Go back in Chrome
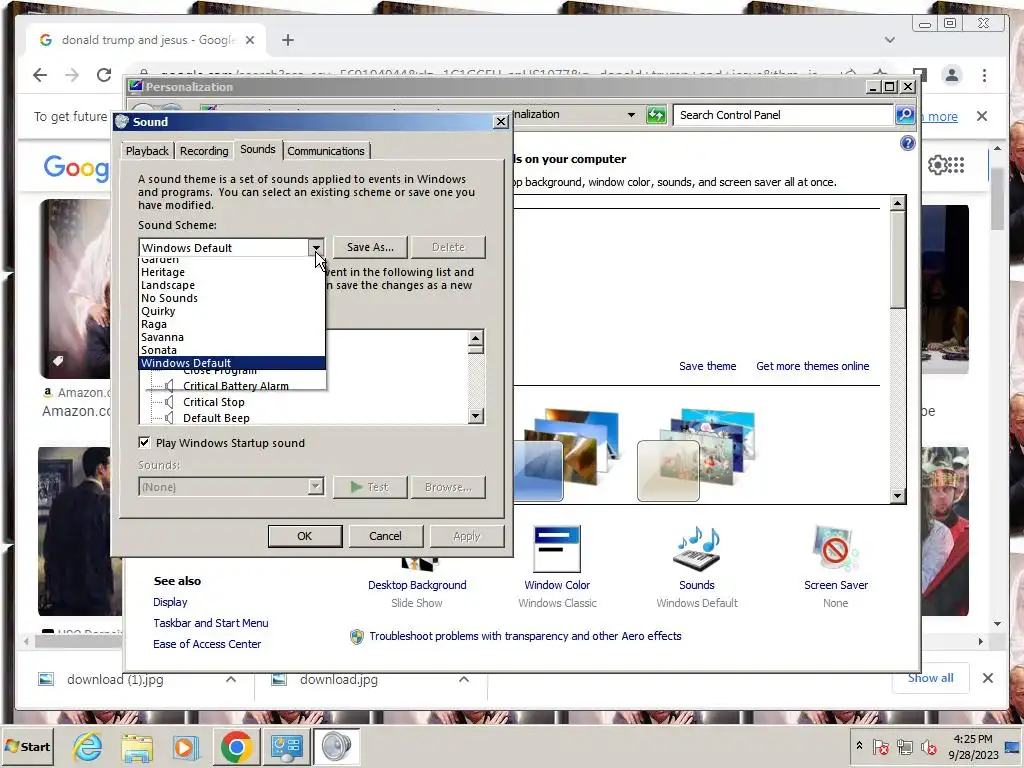This screenshot has width=1024, height=768. click(x=40, y=75)
